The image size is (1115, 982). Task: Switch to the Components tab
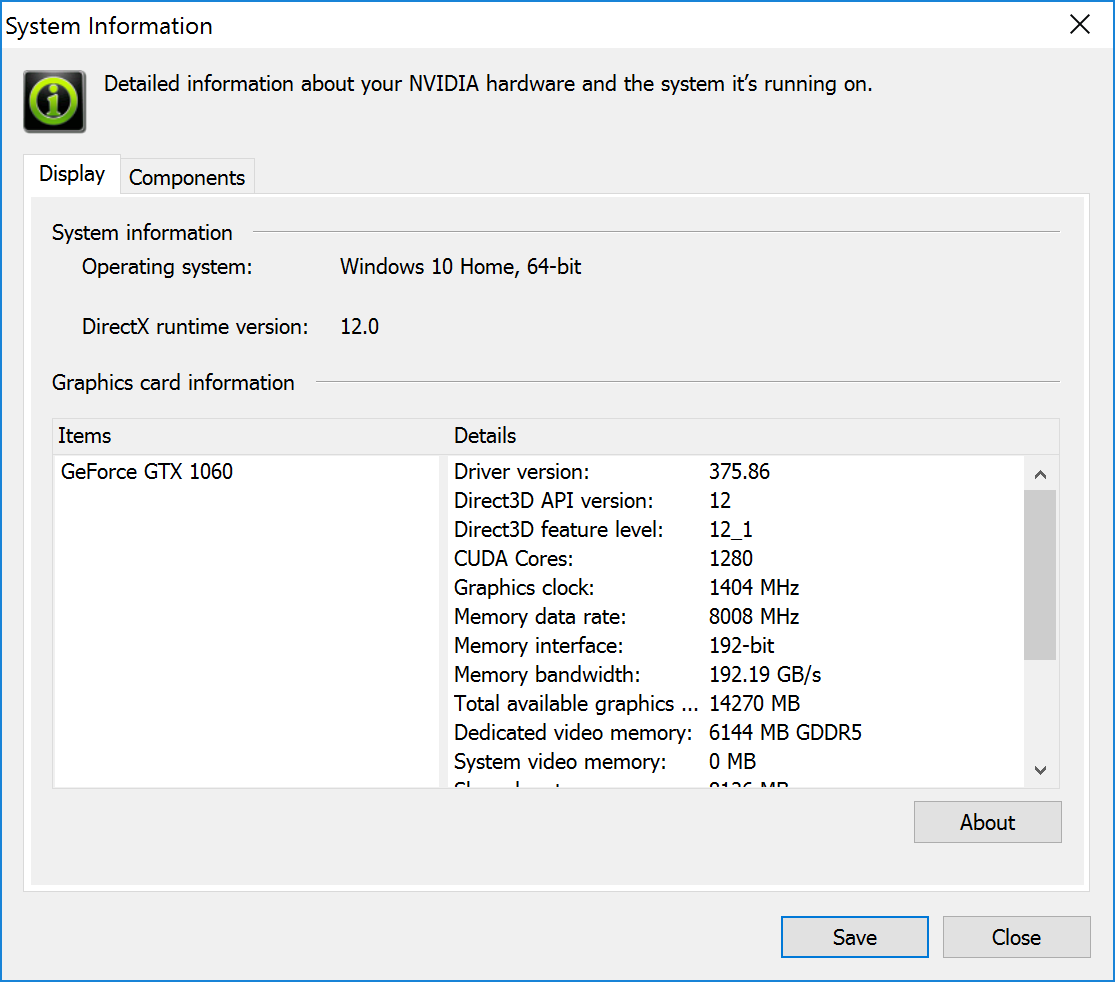(x=187, y=177)
